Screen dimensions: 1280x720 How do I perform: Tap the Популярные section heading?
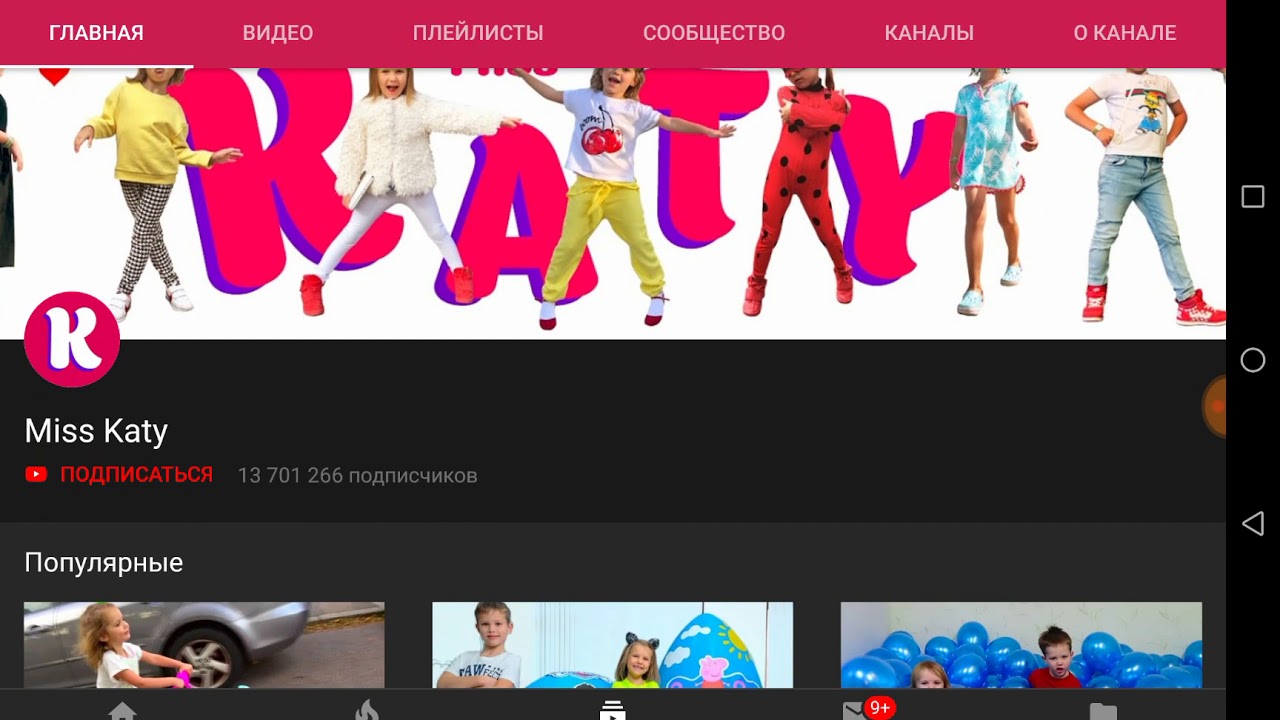(104, 562)
